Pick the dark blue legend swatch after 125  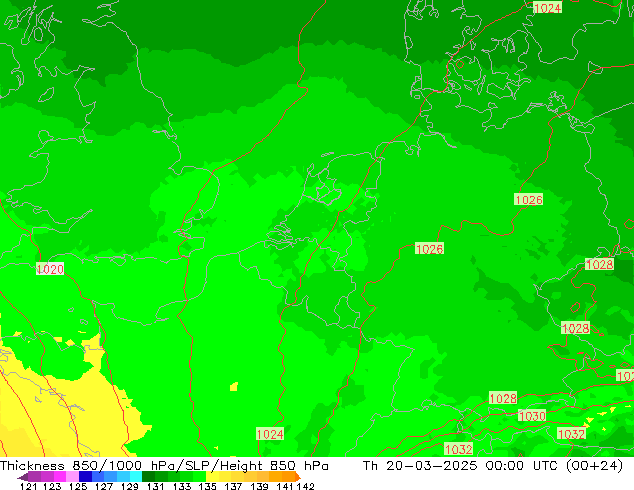tap(84, 477)
